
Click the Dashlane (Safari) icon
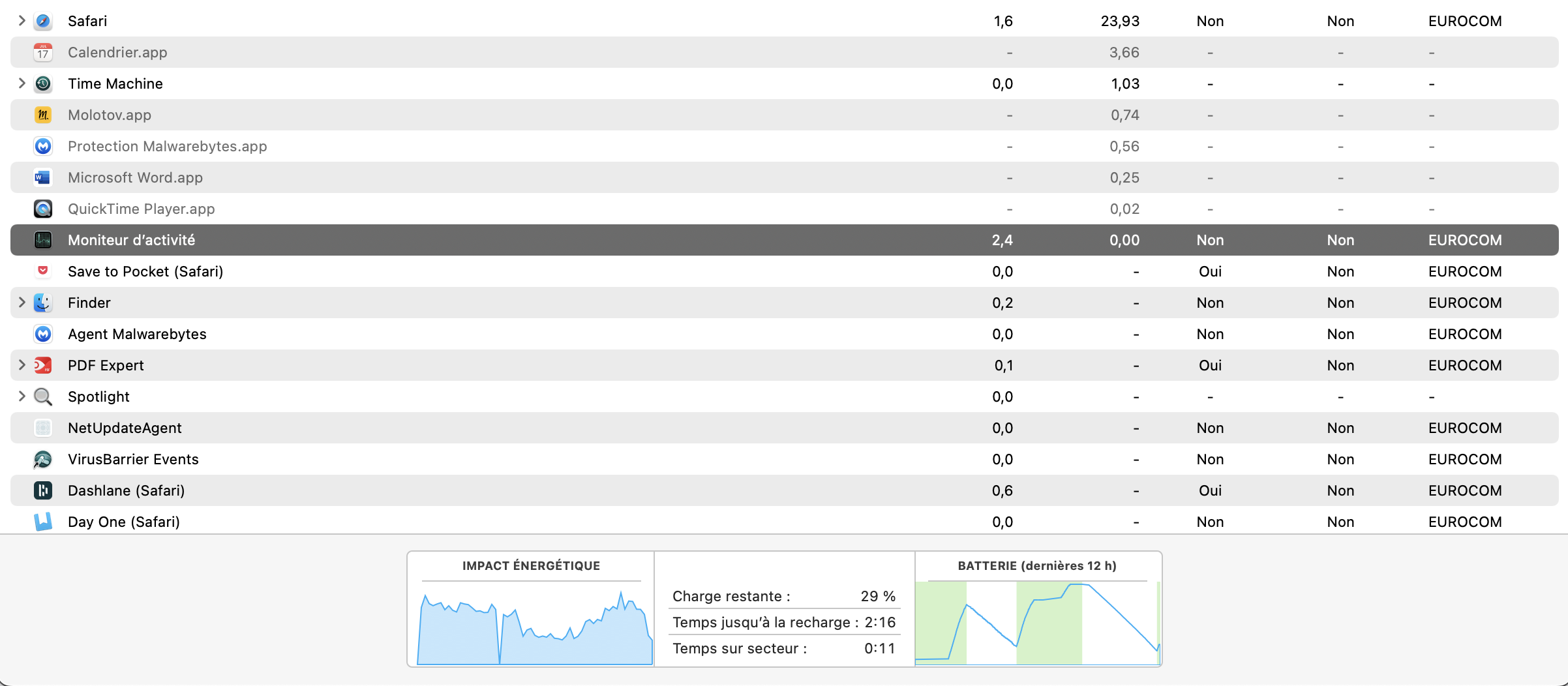tap(43, 490)
